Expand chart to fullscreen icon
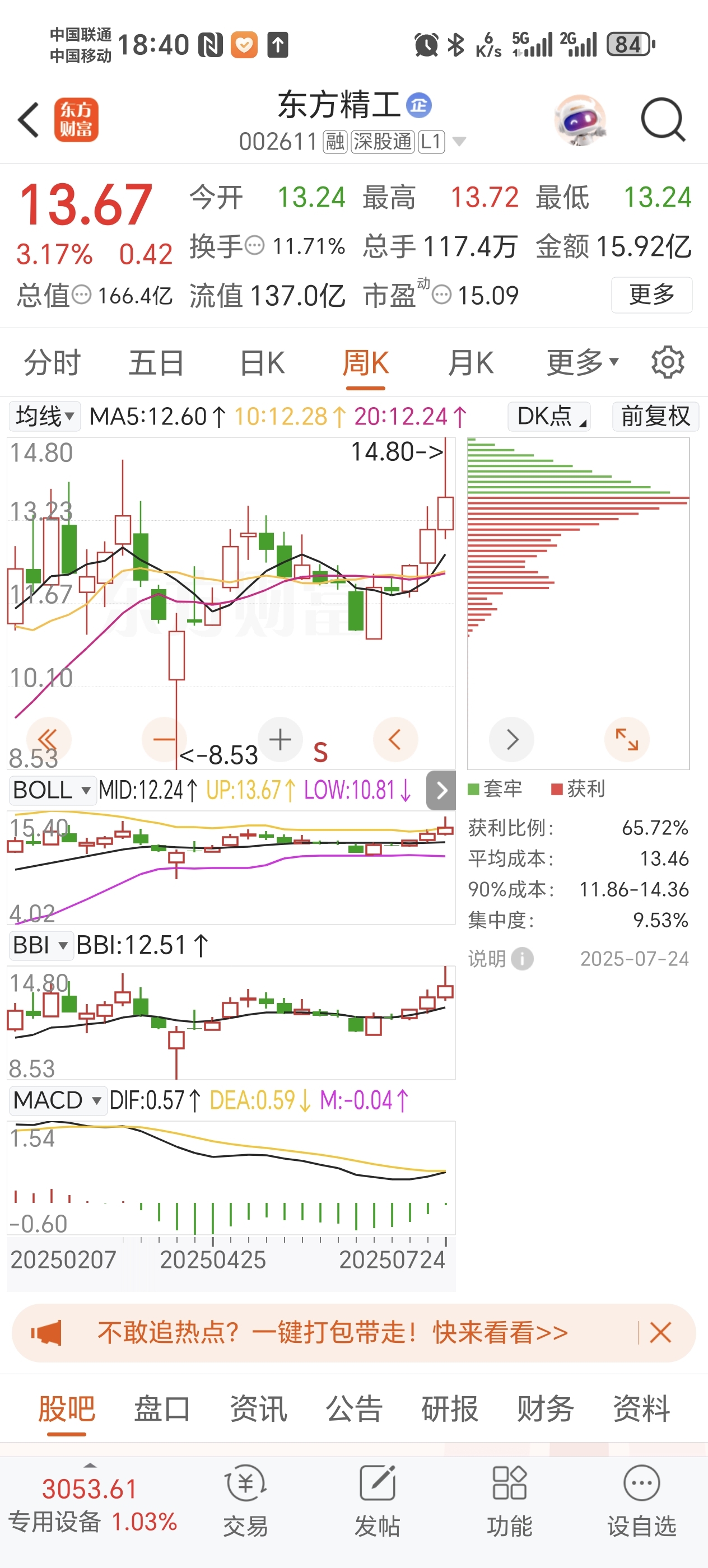Image resolution: width=708 pixels, height=1568 pixels. coord(626,740)
